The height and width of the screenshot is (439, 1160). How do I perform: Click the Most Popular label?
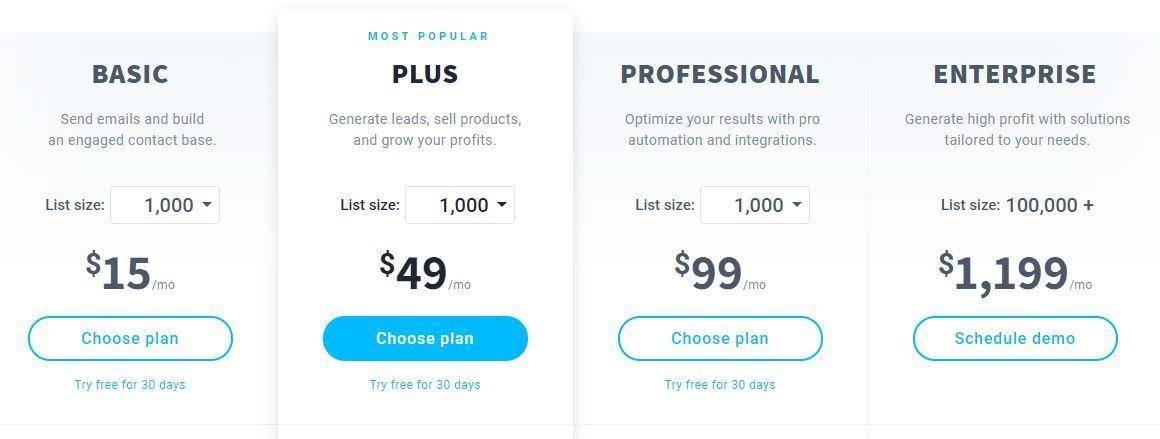[428, 36]
